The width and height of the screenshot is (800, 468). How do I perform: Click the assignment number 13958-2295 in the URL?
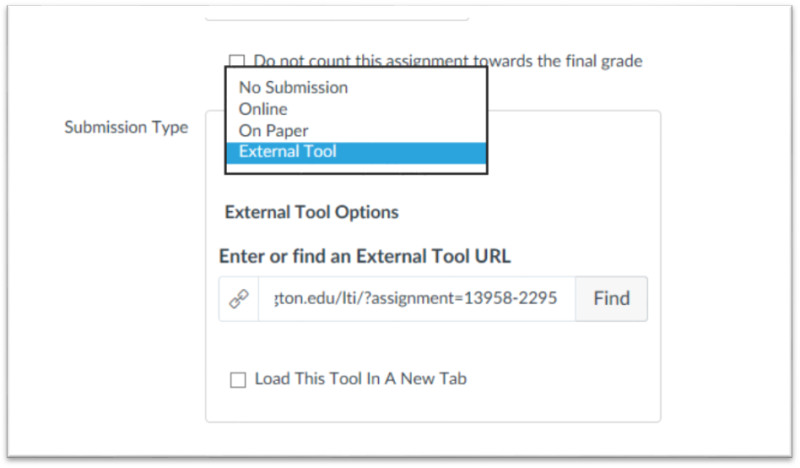tap(510, 298)
